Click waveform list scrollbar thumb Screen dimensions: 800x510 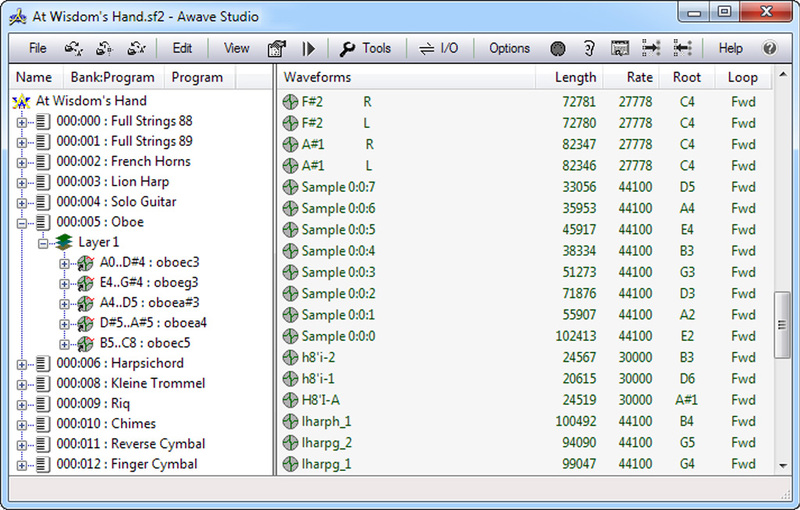pyautogui.click(x=782, y=325)
